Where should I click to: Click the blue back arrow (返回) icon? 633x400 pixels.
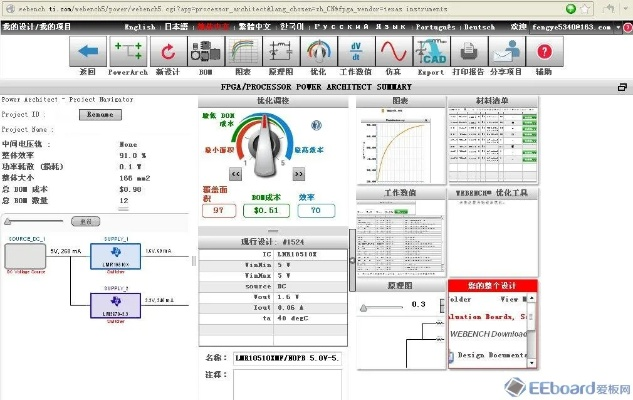point(88,50)
